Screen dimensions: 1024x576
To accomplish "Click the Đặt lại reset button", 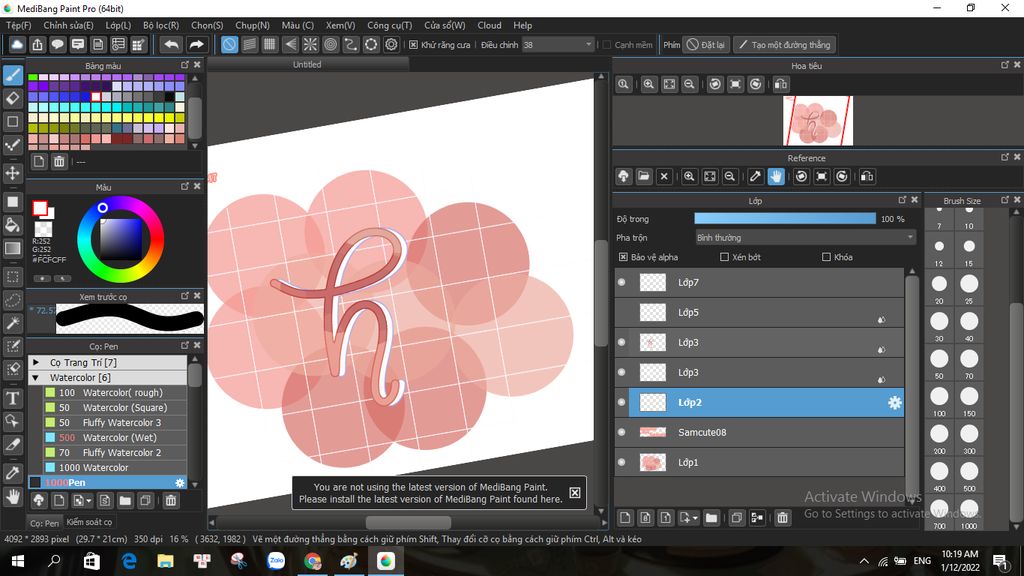I will pos(706,45).
